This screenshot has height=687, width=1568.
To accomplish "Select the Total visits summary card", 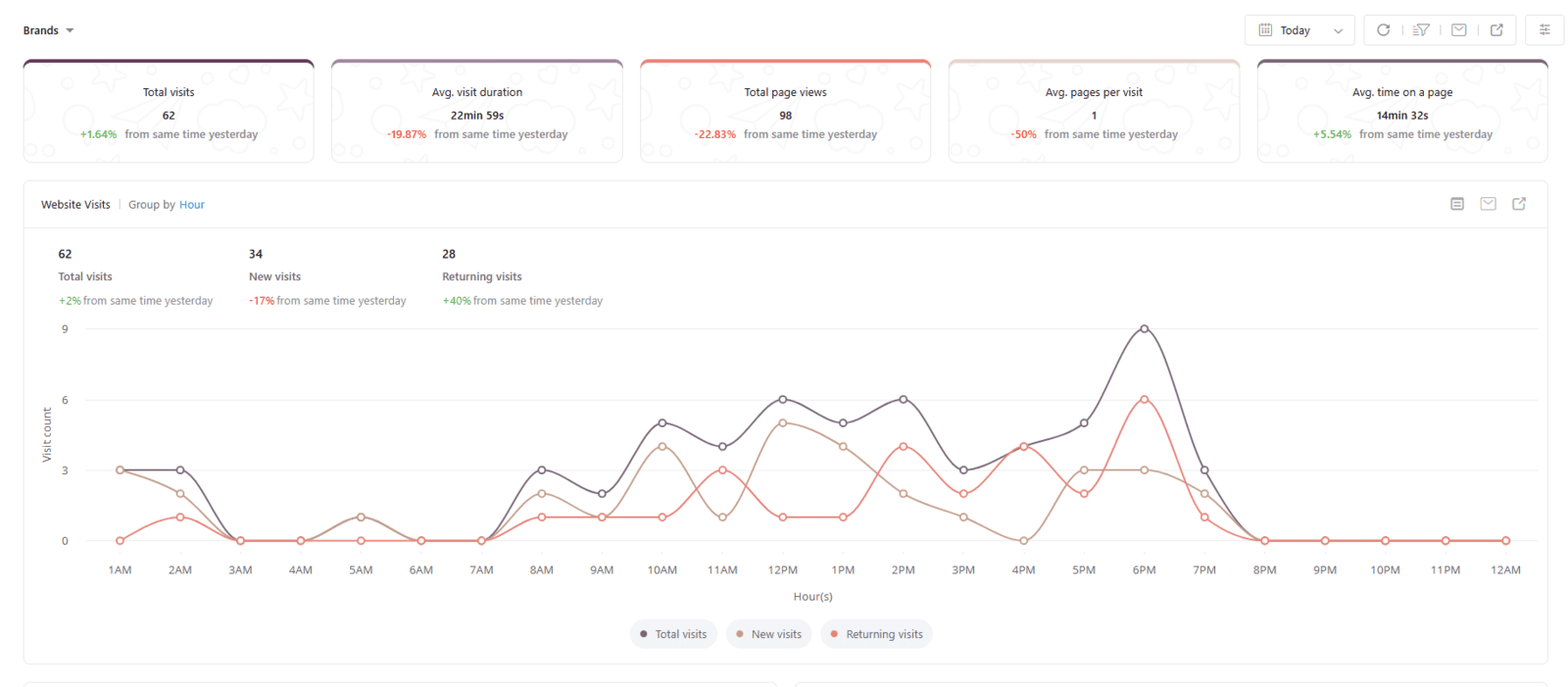I will pyautogui.click(x=169, y=112).
